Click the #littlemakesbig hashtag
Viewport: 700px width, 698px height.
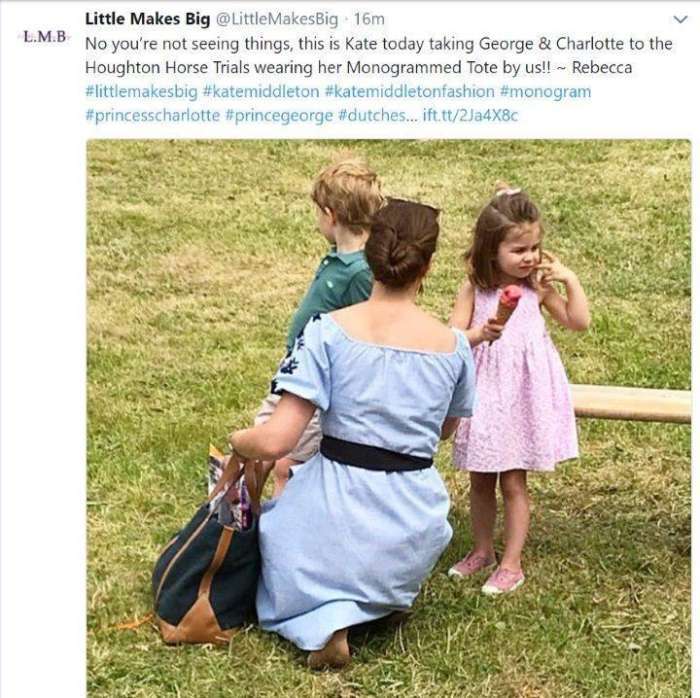click(x=141, y=91)
